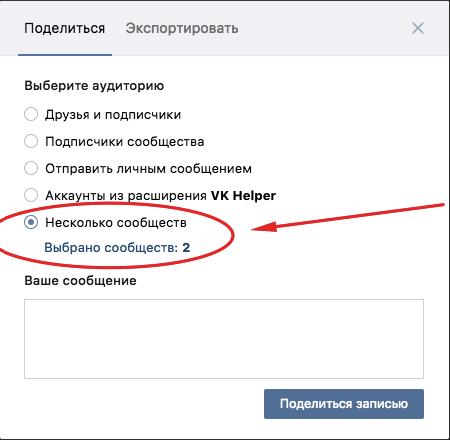Open the Поделиться tab
Image resolution: width=450 pixels, height=440 pixels.
tap(65, 28)
